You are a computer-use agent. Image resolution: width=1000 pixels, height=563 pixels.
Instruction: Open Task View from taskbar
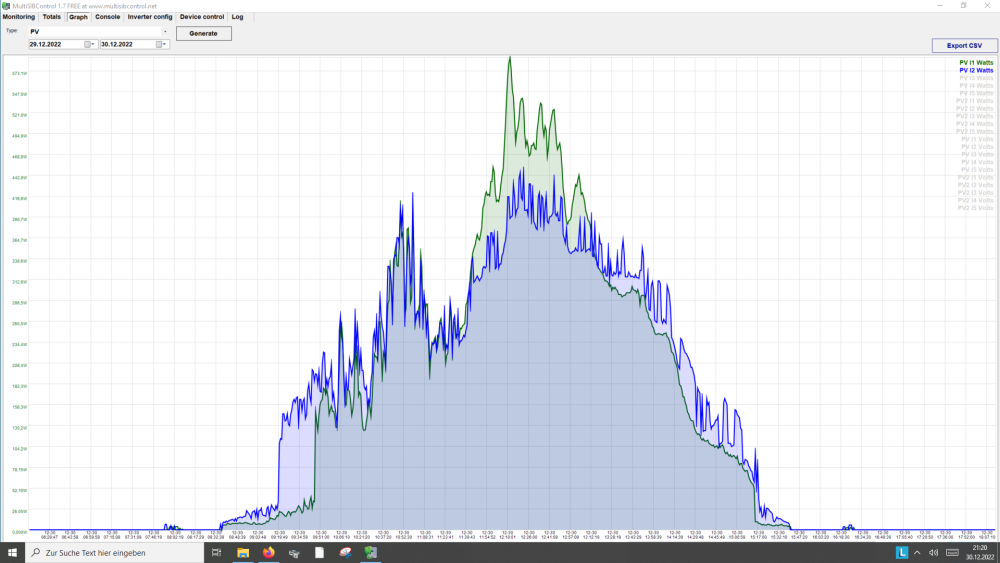216,553
